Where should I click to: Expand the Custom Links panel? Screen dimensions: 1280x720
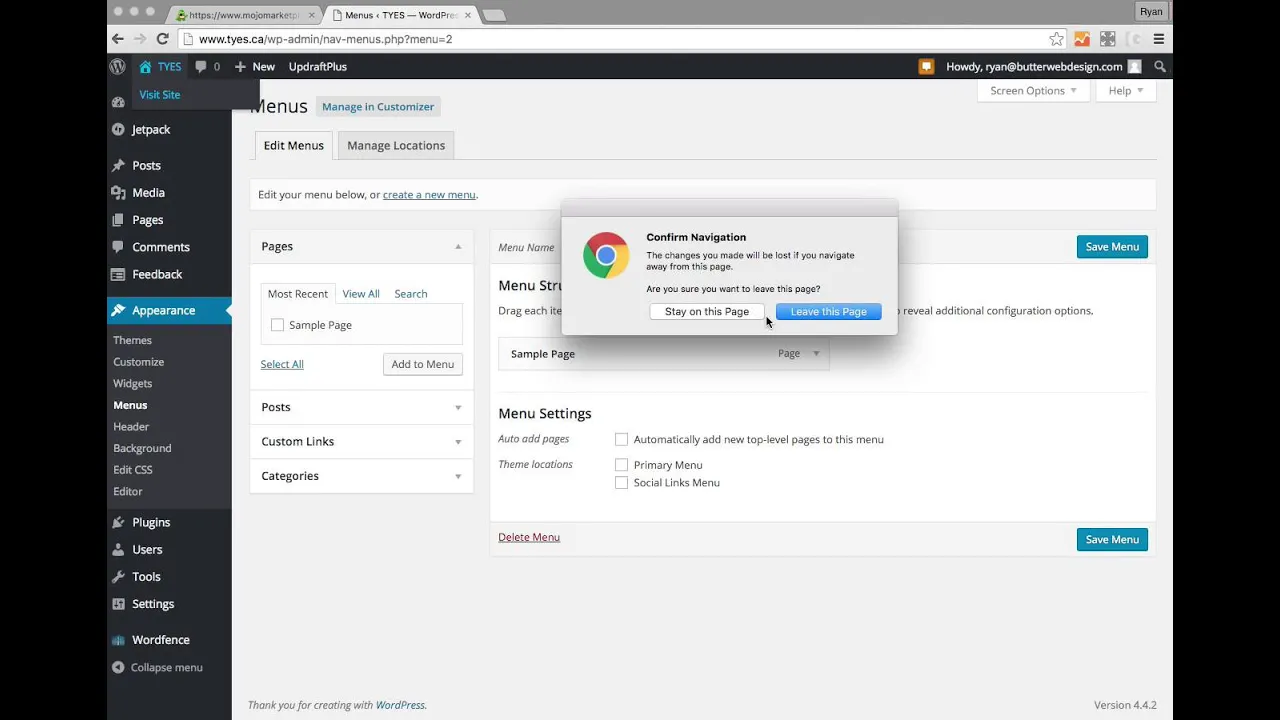(458, 442)
